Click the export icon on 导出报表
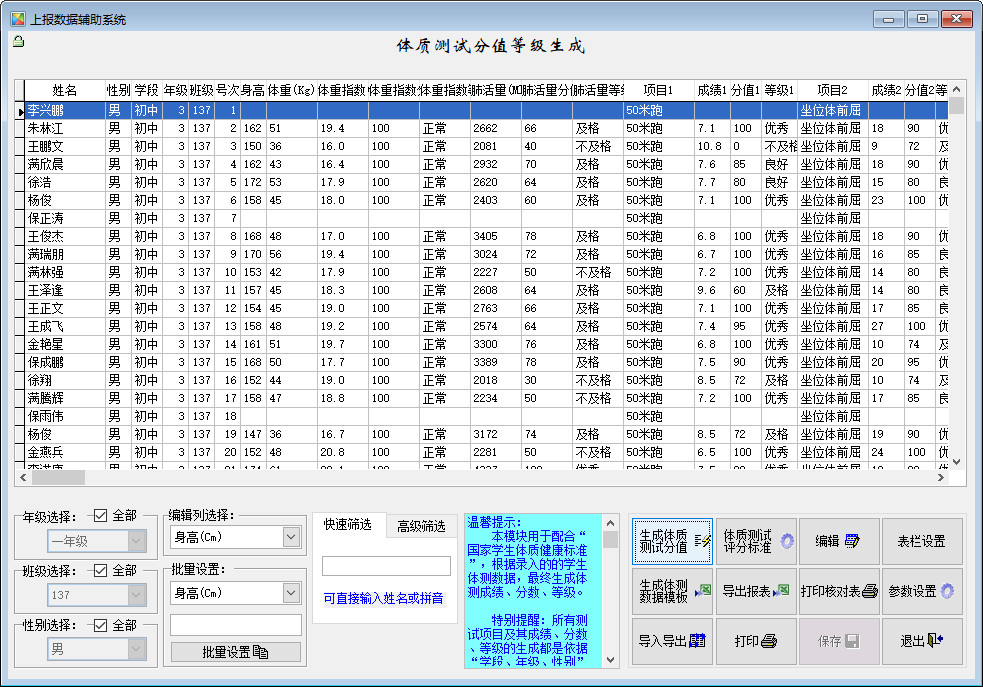 (781, 591)
